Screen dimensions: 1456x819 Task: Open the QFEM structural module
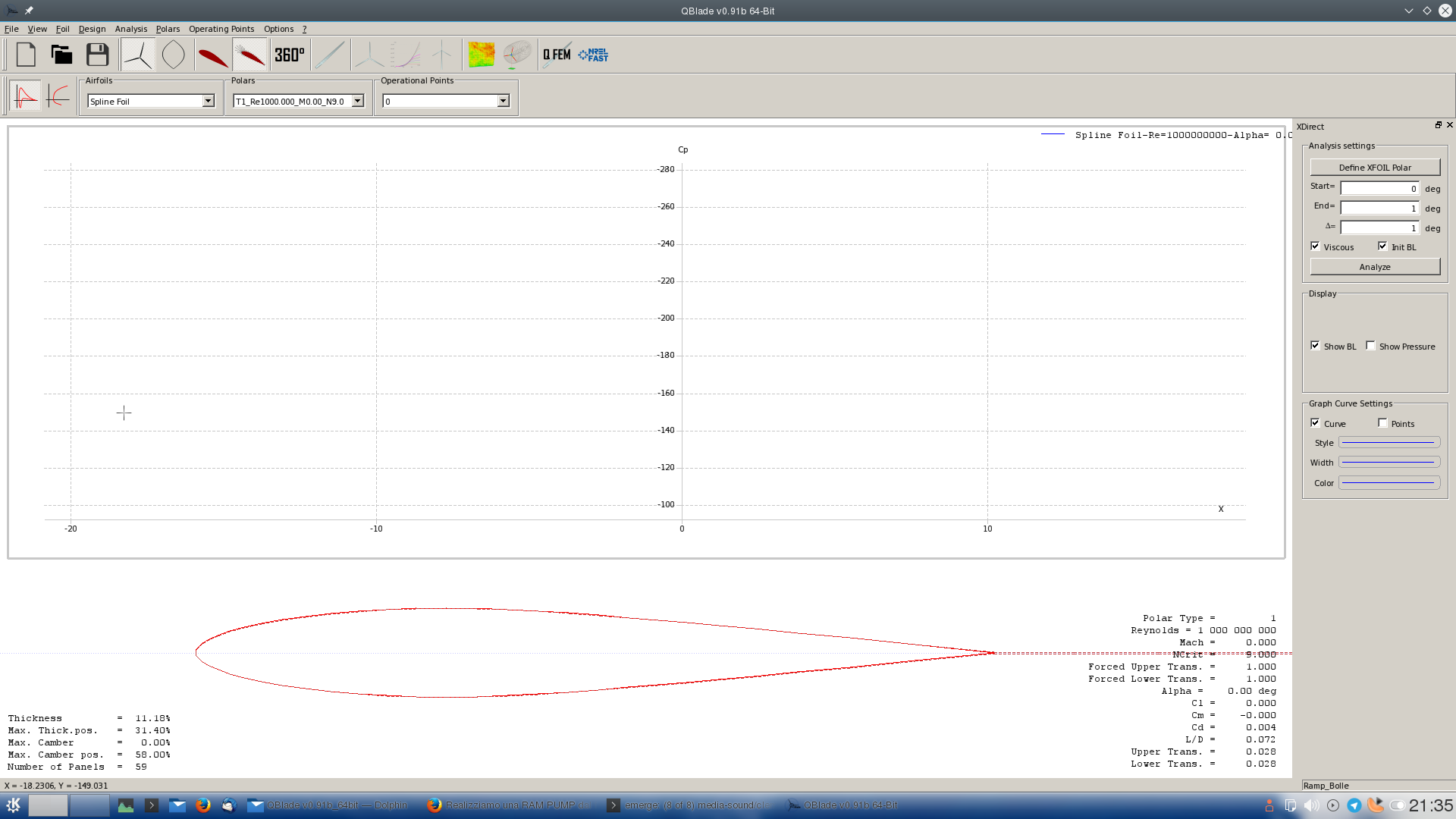pyautogui.click(x=557, y=55)
